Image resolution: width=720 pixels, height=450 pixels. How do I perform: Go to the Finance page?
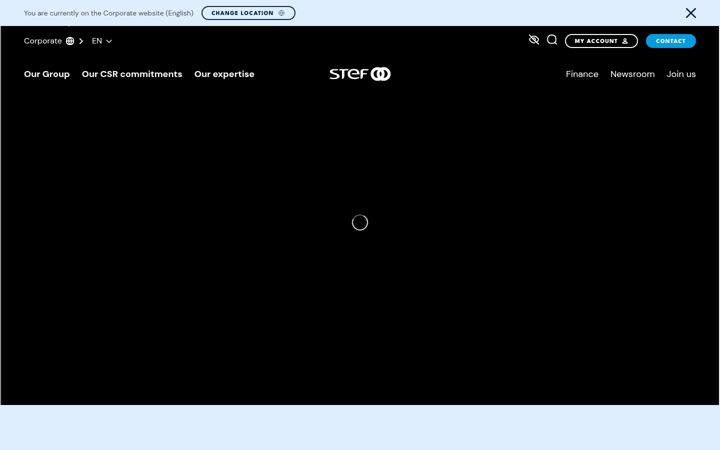pyautogui.click(x=582, y=74)
